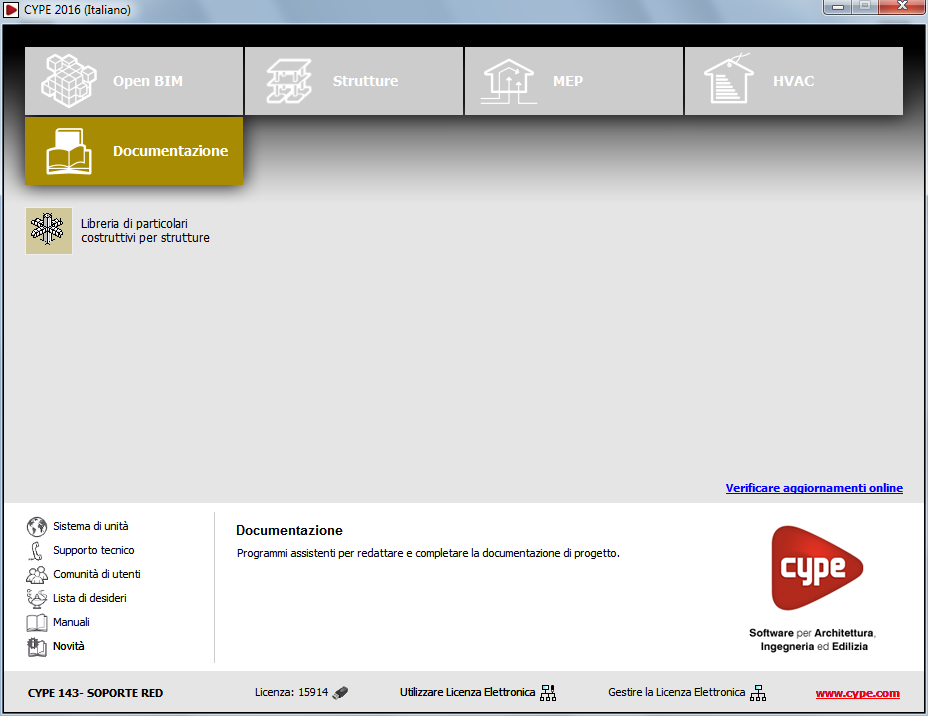The height and width of the screenshot is (716, 928).
Task: Click the USB dongle license icon
Action: 340,692
